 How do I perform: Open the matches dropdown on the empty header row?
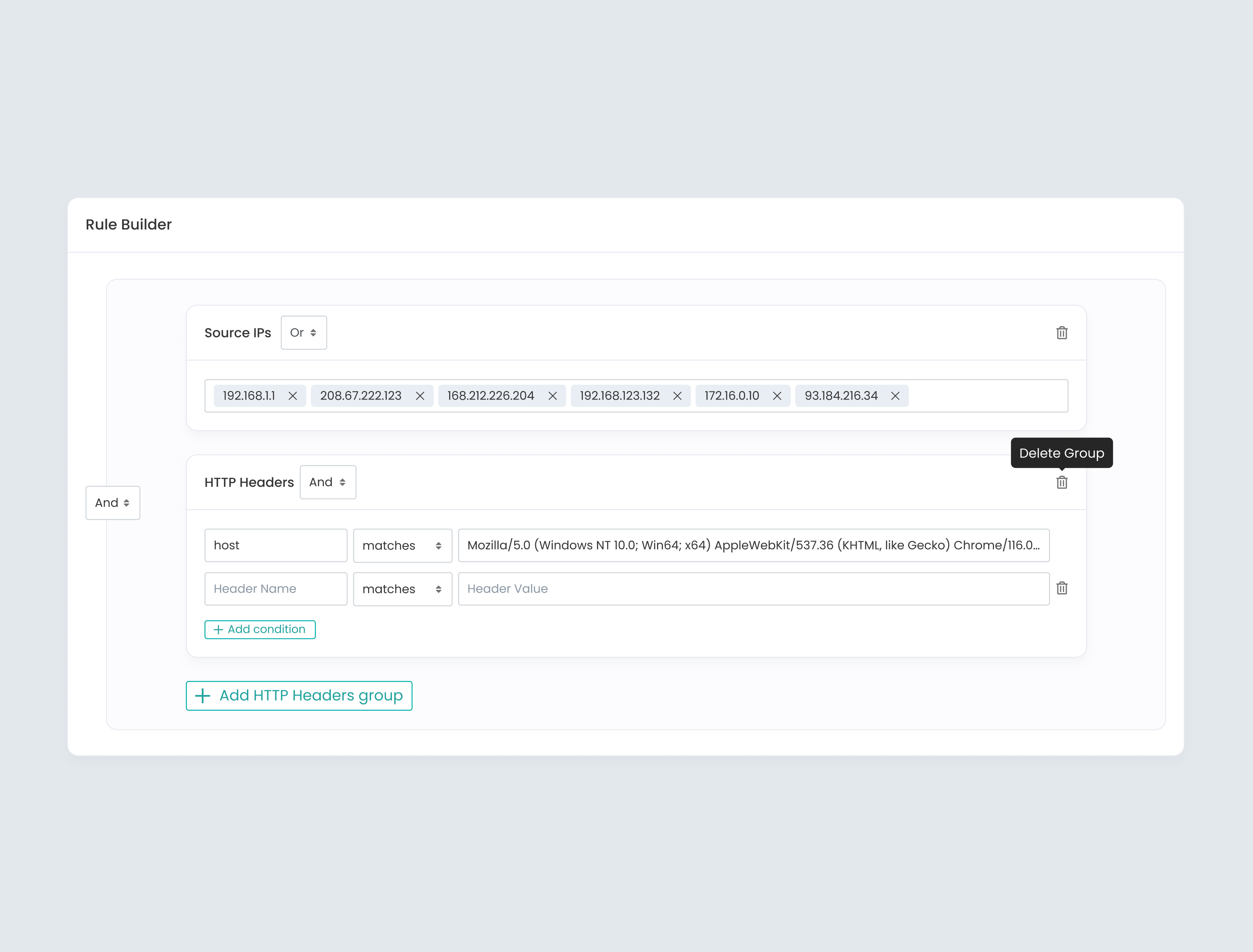(x=402, y=589)
